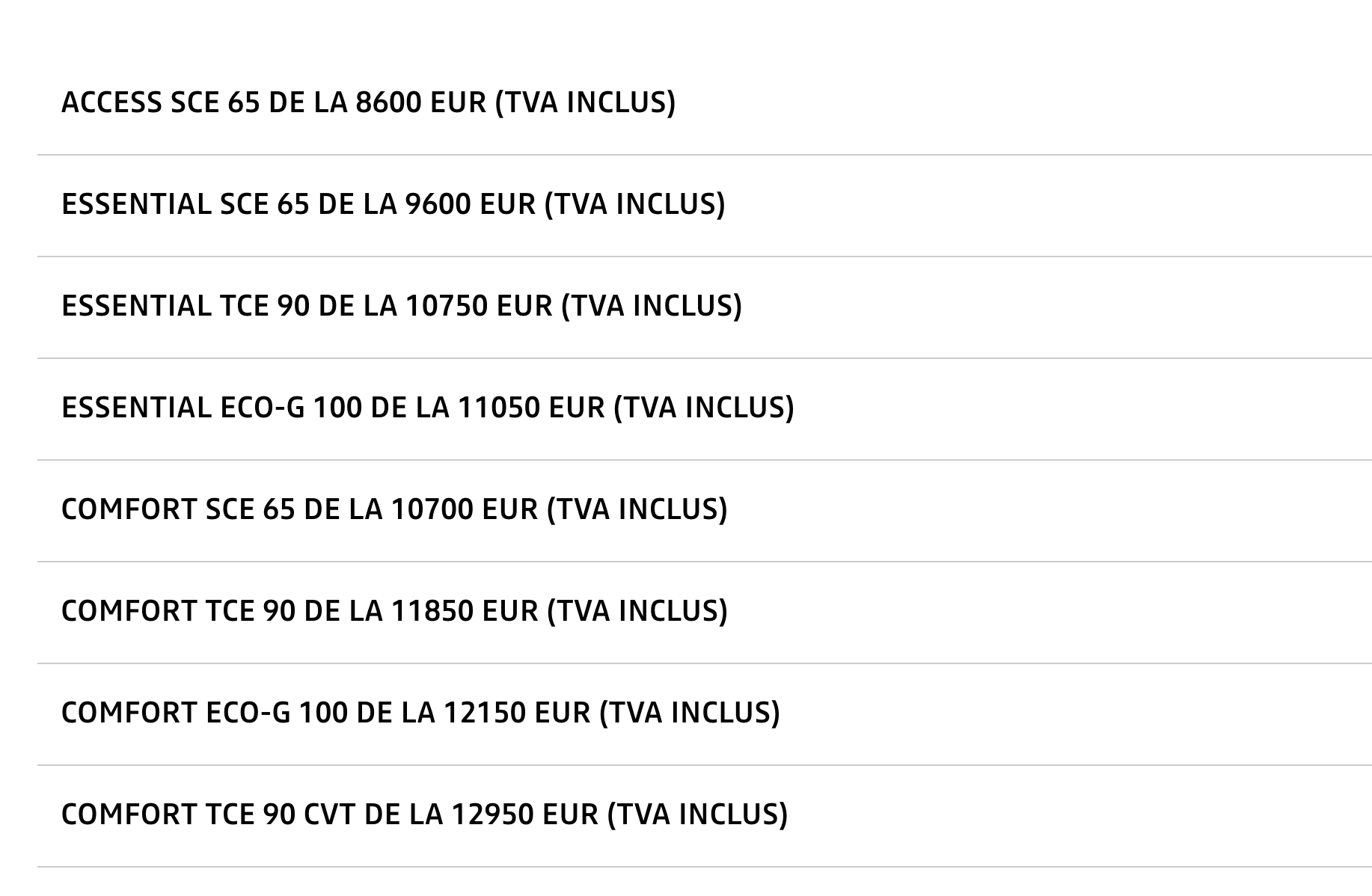Image resolution: width=1372 pixels, height=896 pixels.
Task: Open Essential SCE 65 from 9600 EUR
Action: (393, 204)
